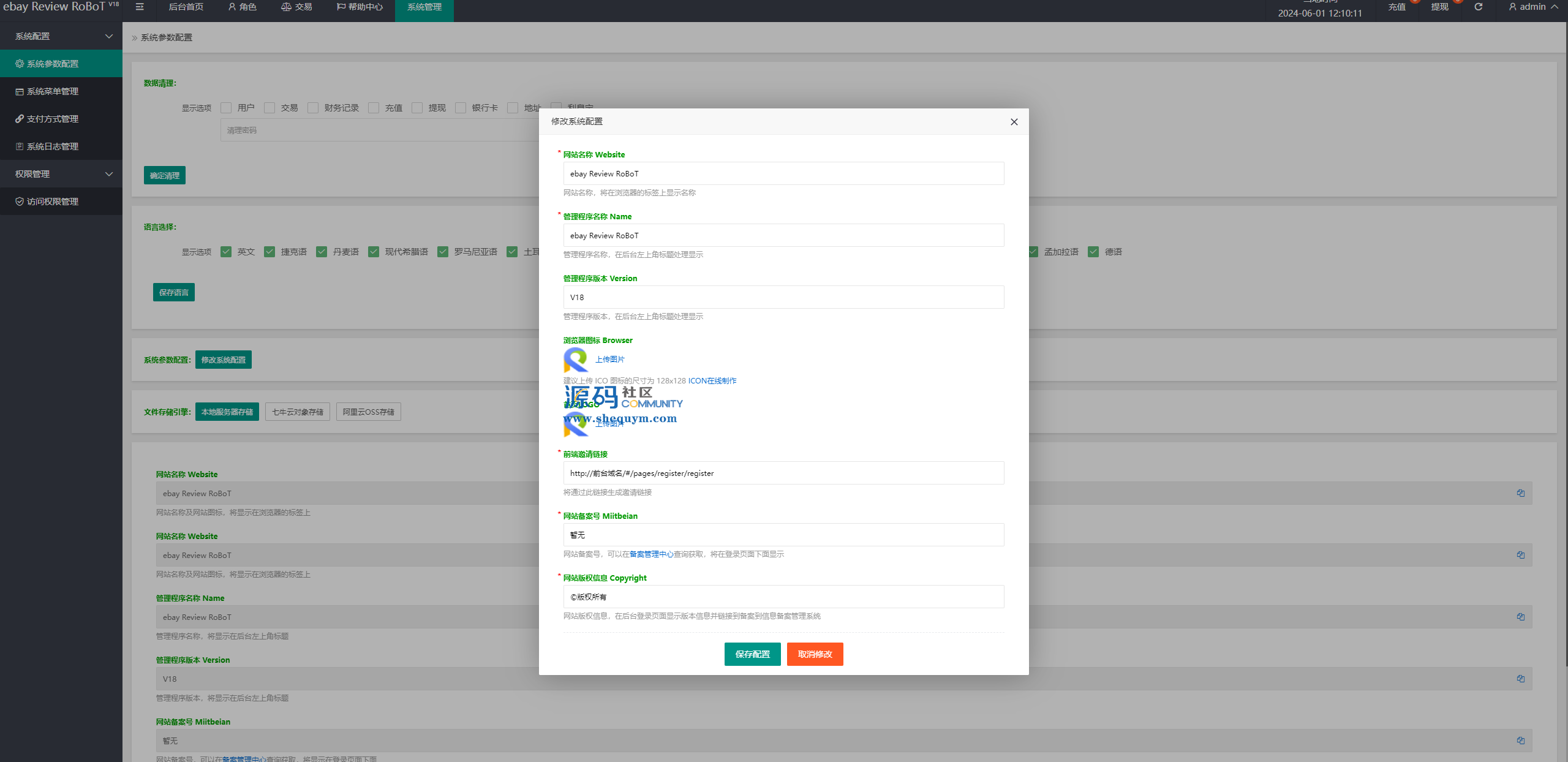The width and height of the screenshot is (1568, 762).
Task: Check the 财务记录 checkbox
Action: 313,108
